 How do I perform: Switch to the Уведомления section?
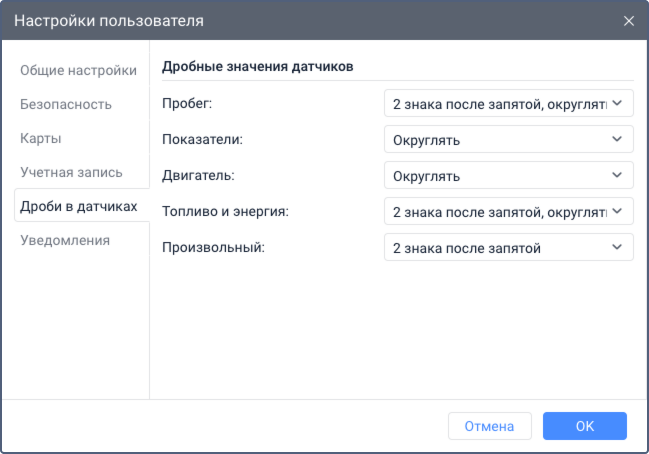pos(65,240)
